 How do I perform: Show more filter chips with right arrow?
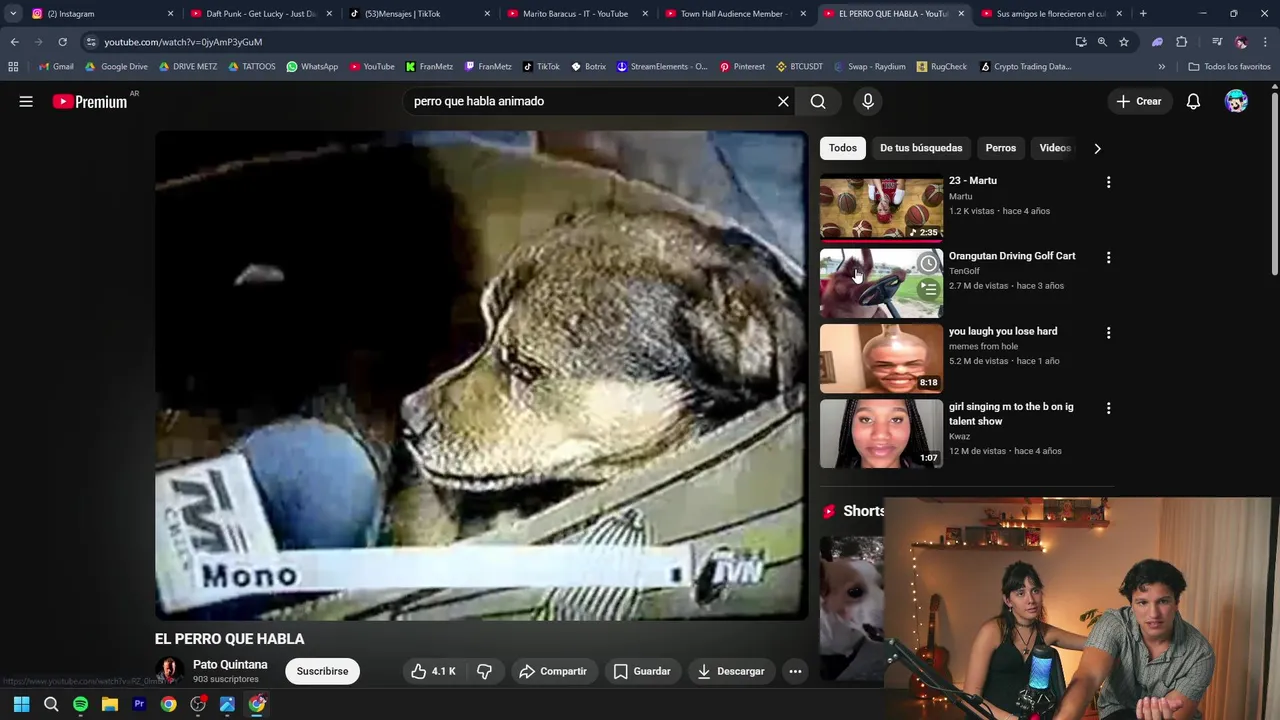(1097, 148)
